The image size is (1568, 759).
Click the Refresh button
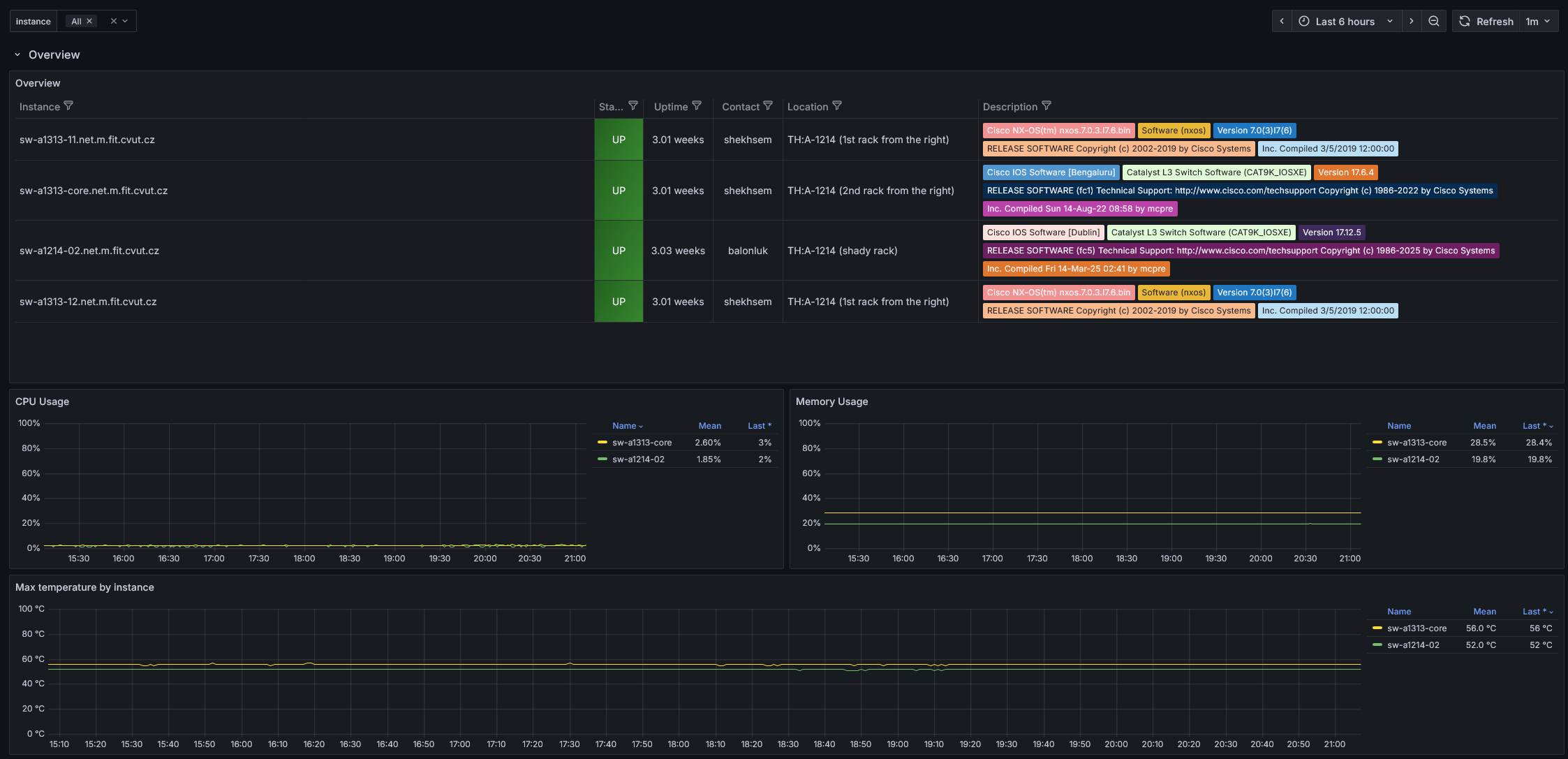[1486, 21]
